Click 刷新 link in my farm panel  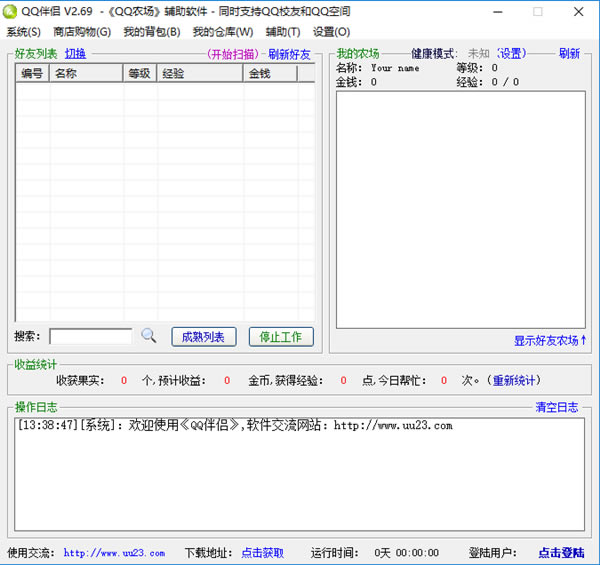pyautogui.click(x=569, y=53)
